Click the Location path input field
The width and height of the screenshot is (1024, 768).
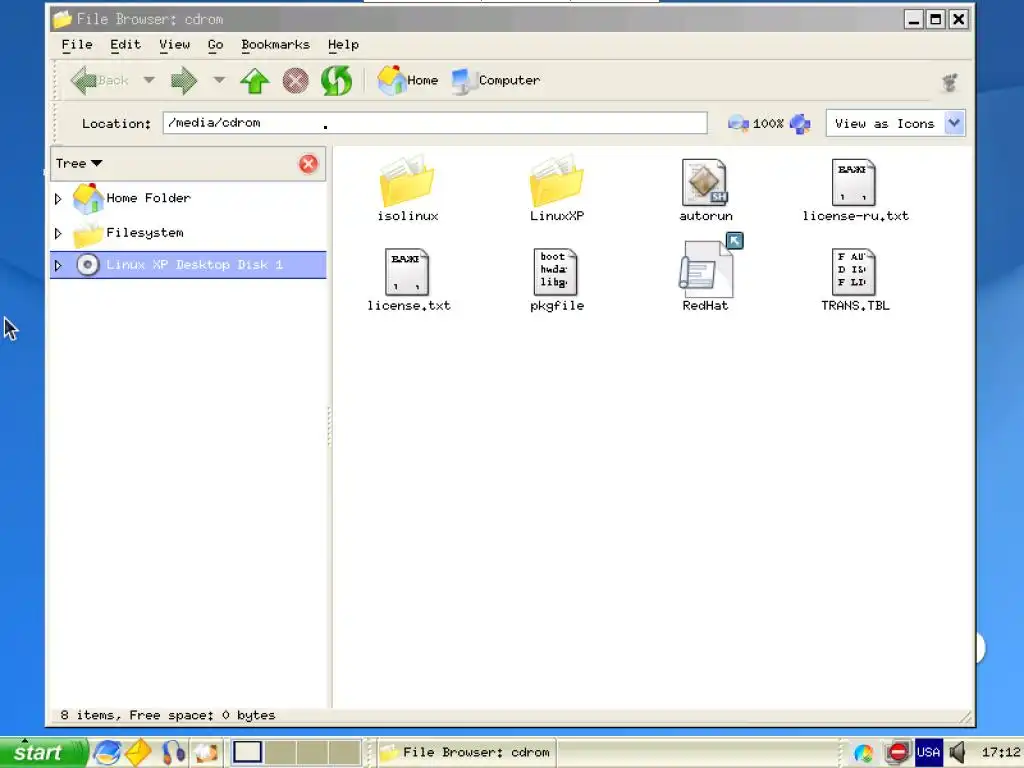(x=435, y=123)
